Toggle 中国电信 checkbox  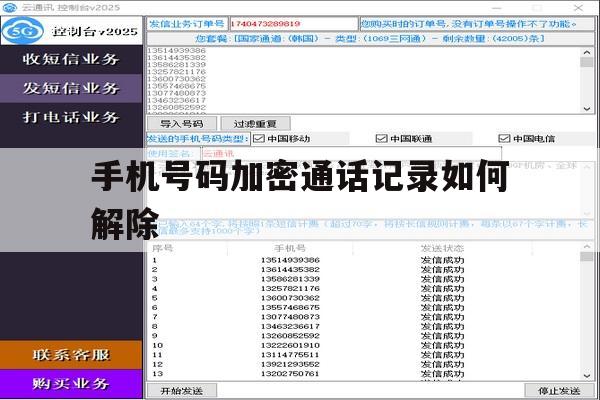[504, 139]
